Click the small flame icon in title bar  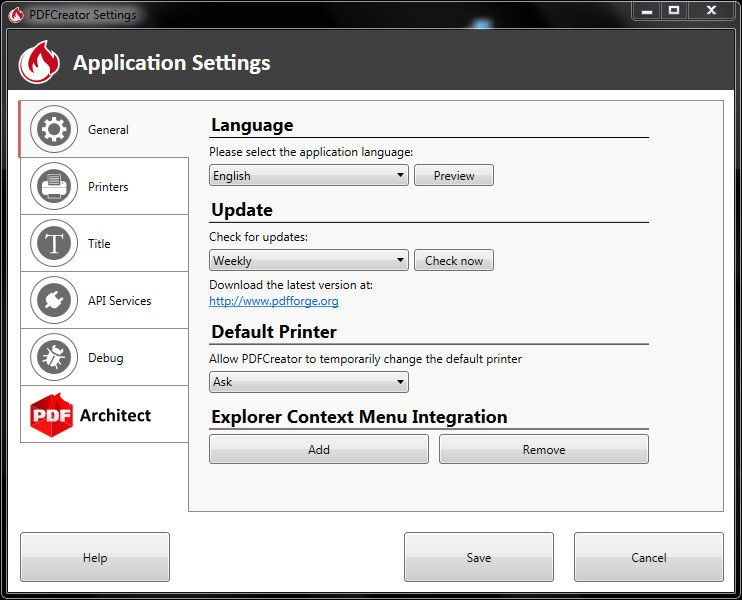(16, 15)
